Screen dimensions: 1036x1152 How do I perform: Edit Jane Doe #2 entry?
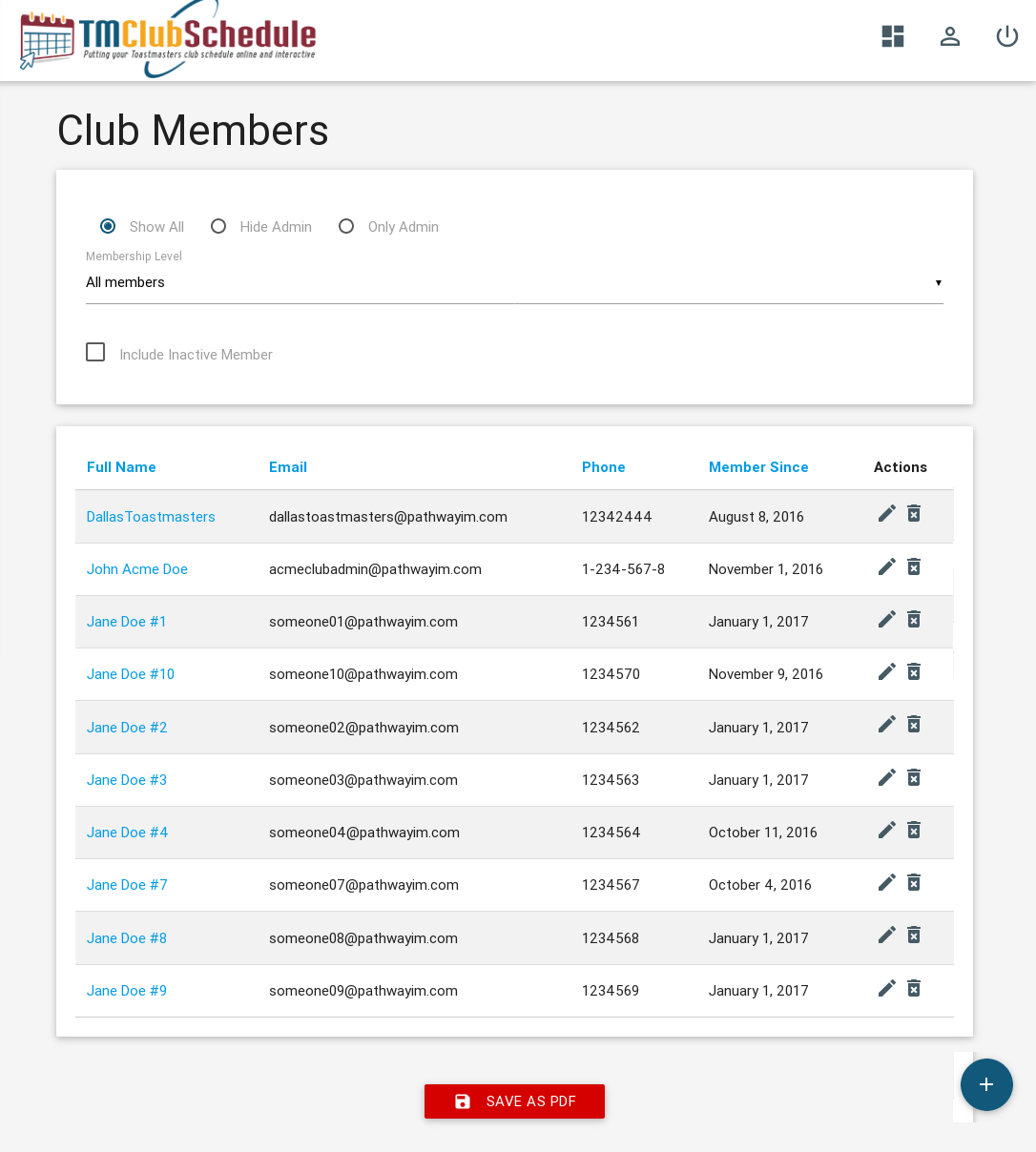click(887, 725)
